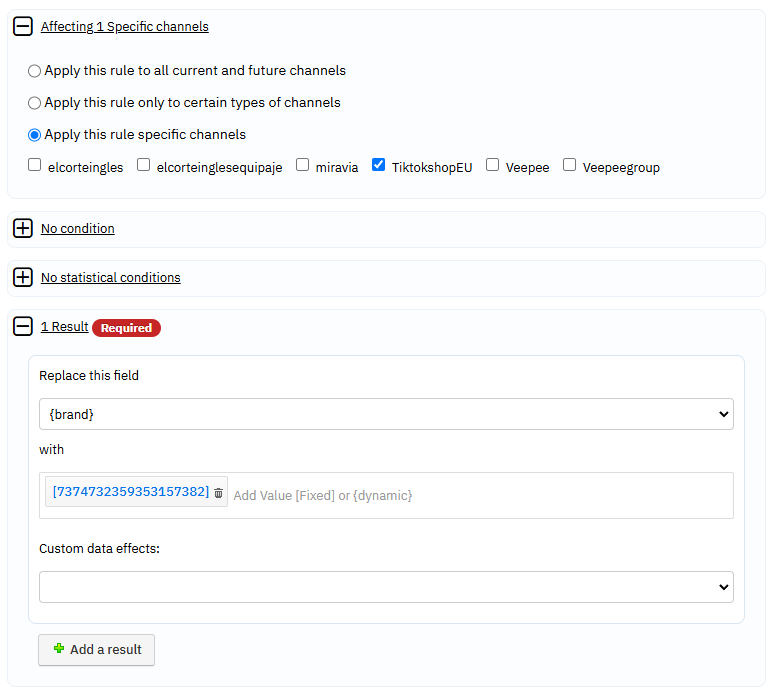This screenshot has width=778, height=694.
Task: Expand the No statistical conditions plus icon
Action: (23, 277)
